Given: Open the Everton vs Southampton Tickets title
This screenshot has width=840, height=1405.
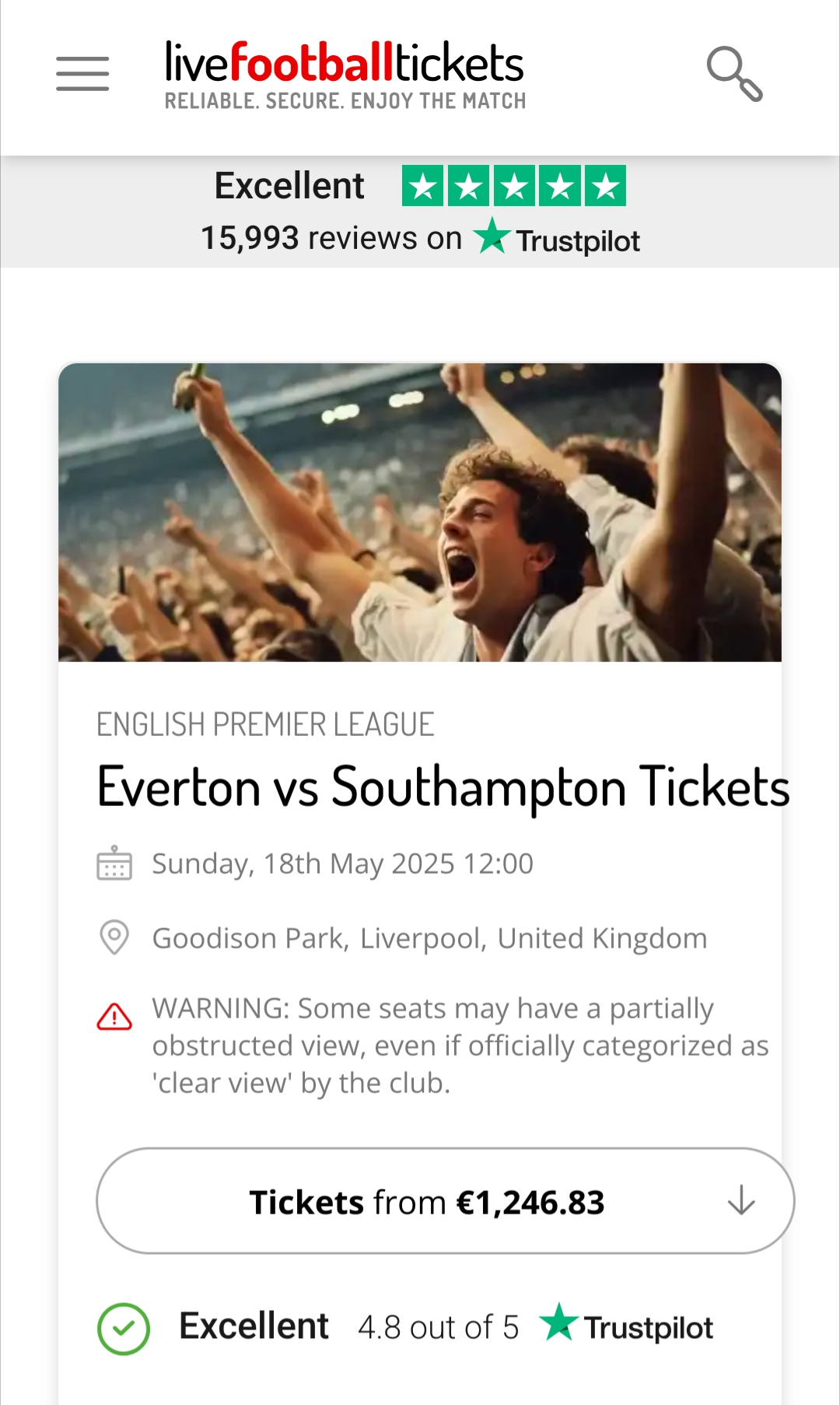Looking at the screenshot, I should click(x=443, y=787).
